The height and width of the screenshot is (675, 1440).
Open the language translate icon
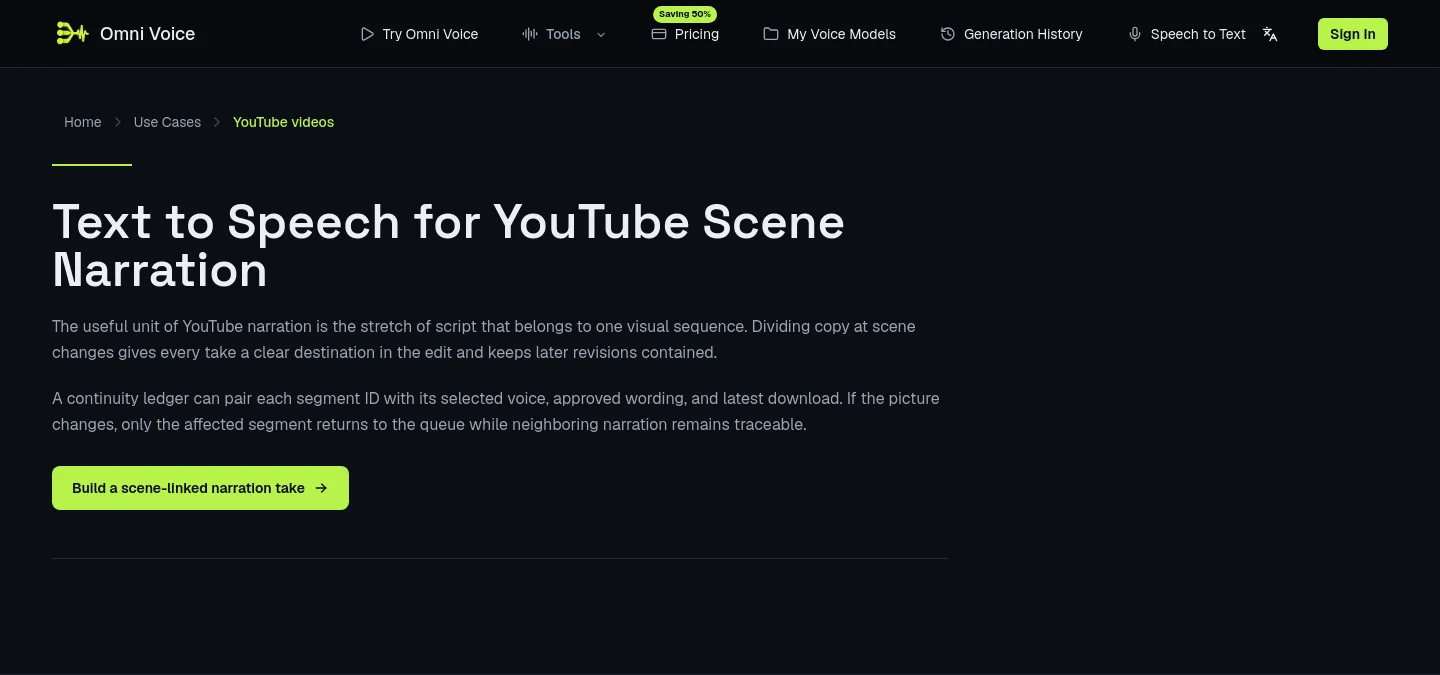point(1270,34)
